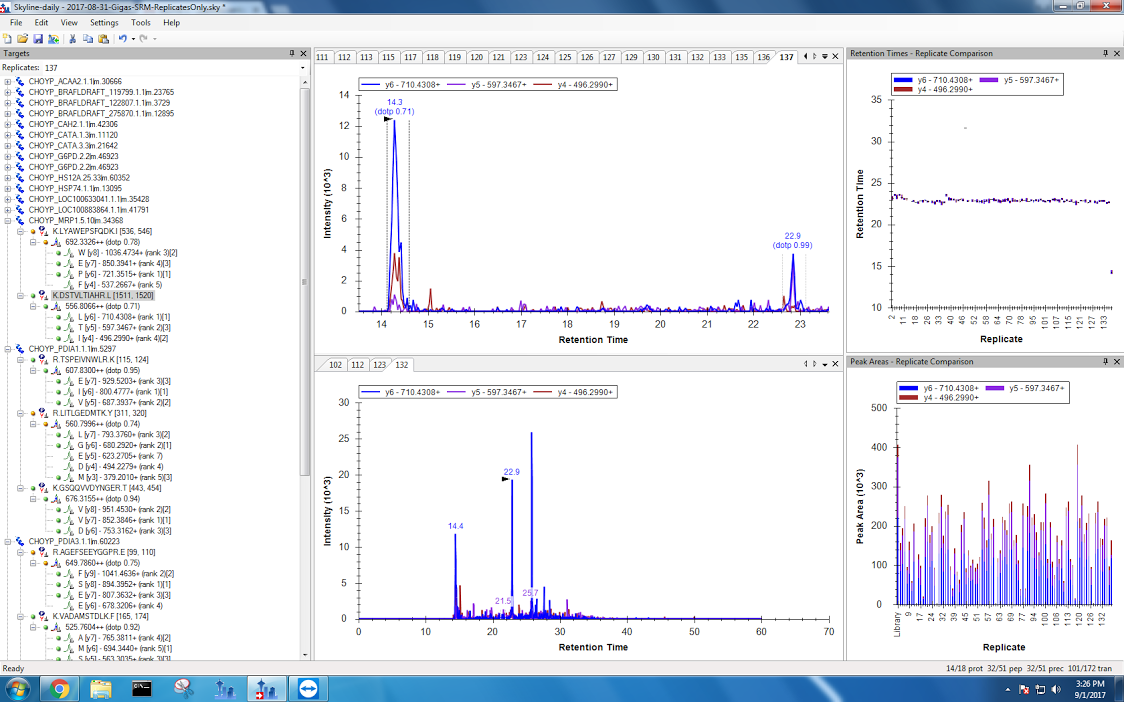Image resolution: width=1124 pixels, height=702 pixels.
Task: Open the Settings menu
Action: 103,22
